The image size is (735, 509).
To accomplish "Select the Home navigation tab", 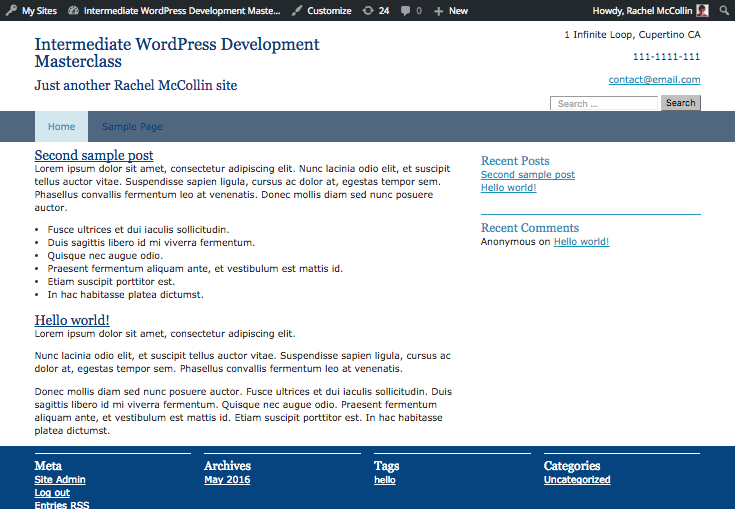I will [61, 127].
